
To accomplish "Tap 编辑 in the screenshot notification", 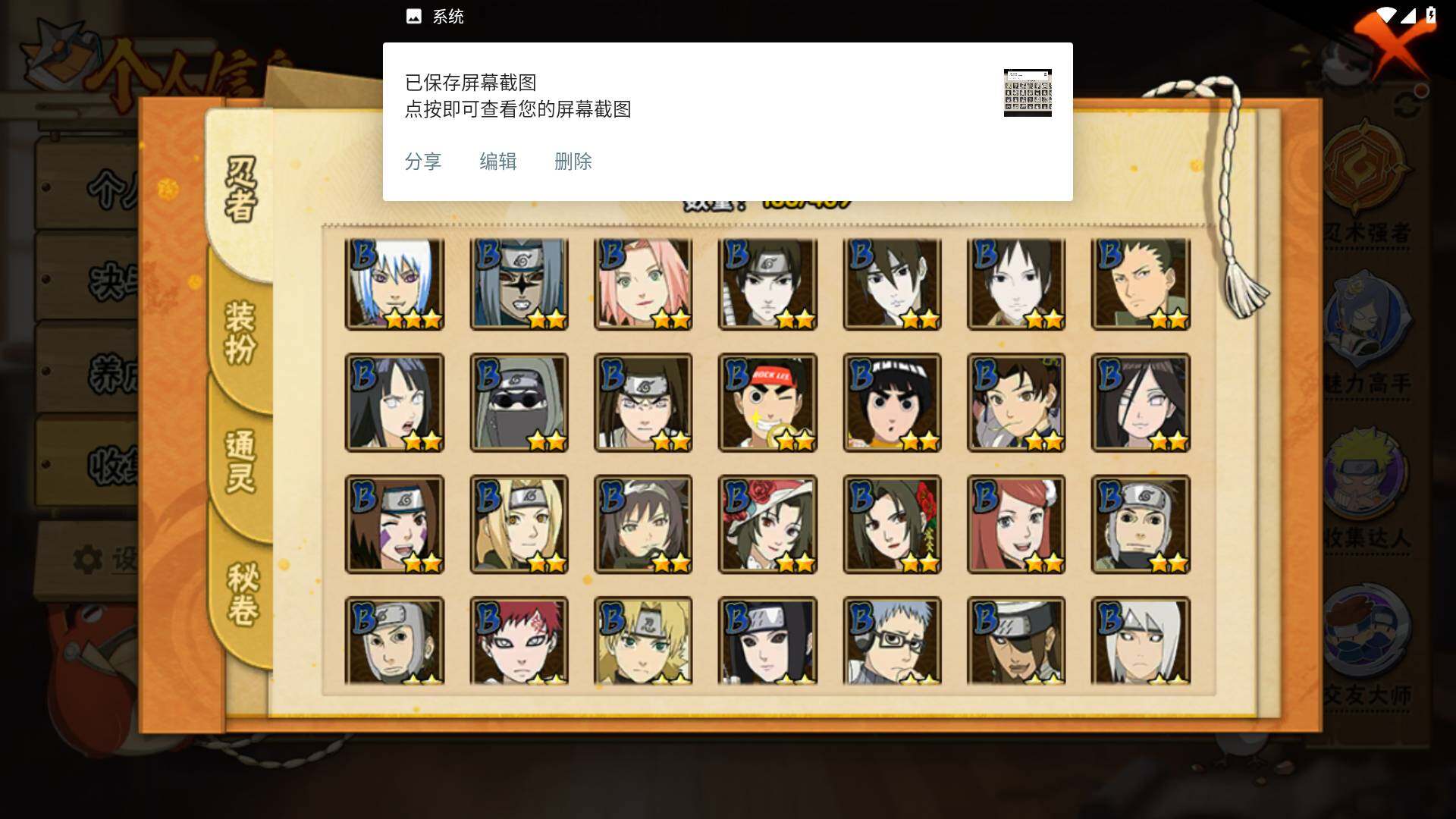I will [498, 162].
